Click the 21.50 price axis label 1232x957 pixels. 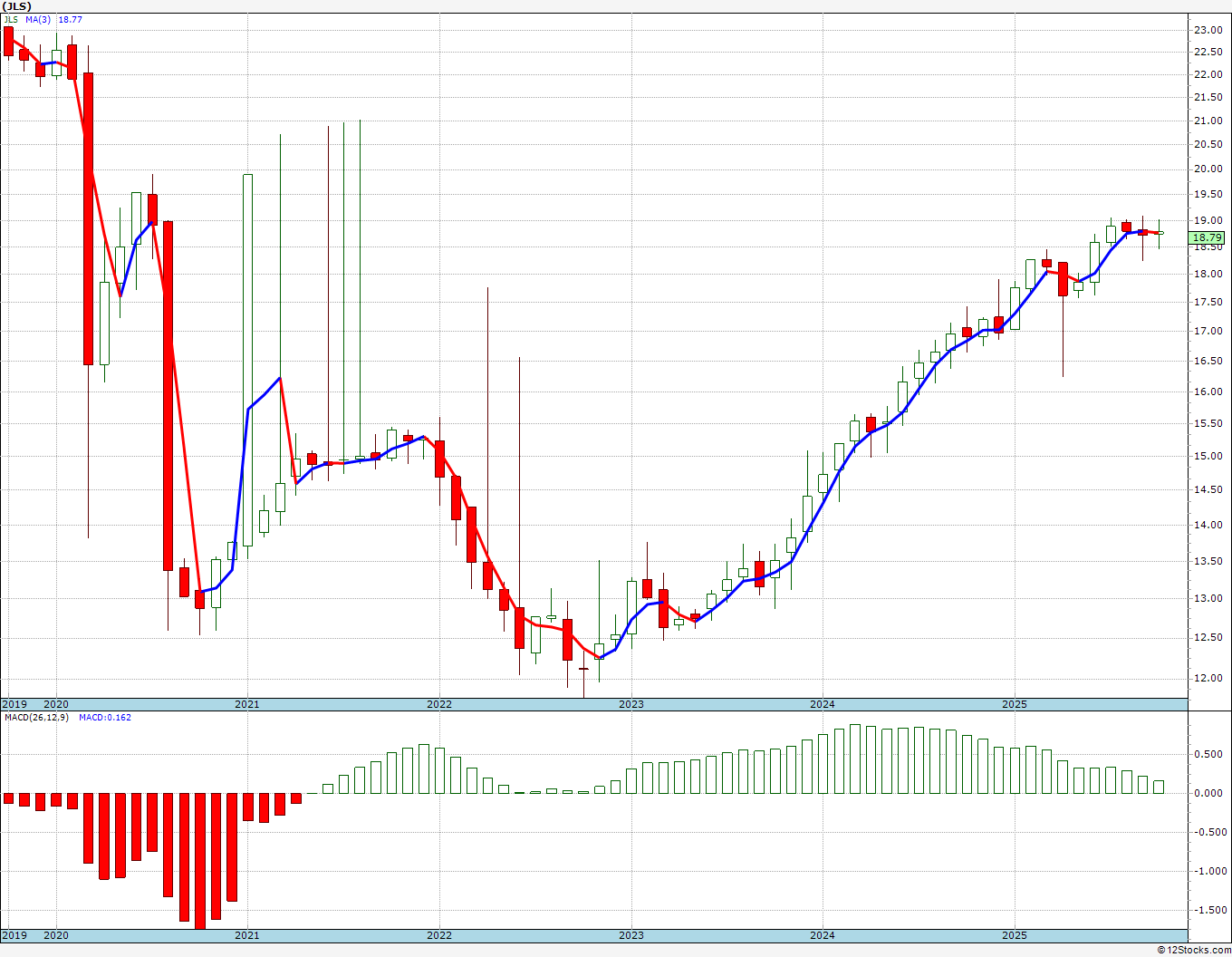[1208, 97]
